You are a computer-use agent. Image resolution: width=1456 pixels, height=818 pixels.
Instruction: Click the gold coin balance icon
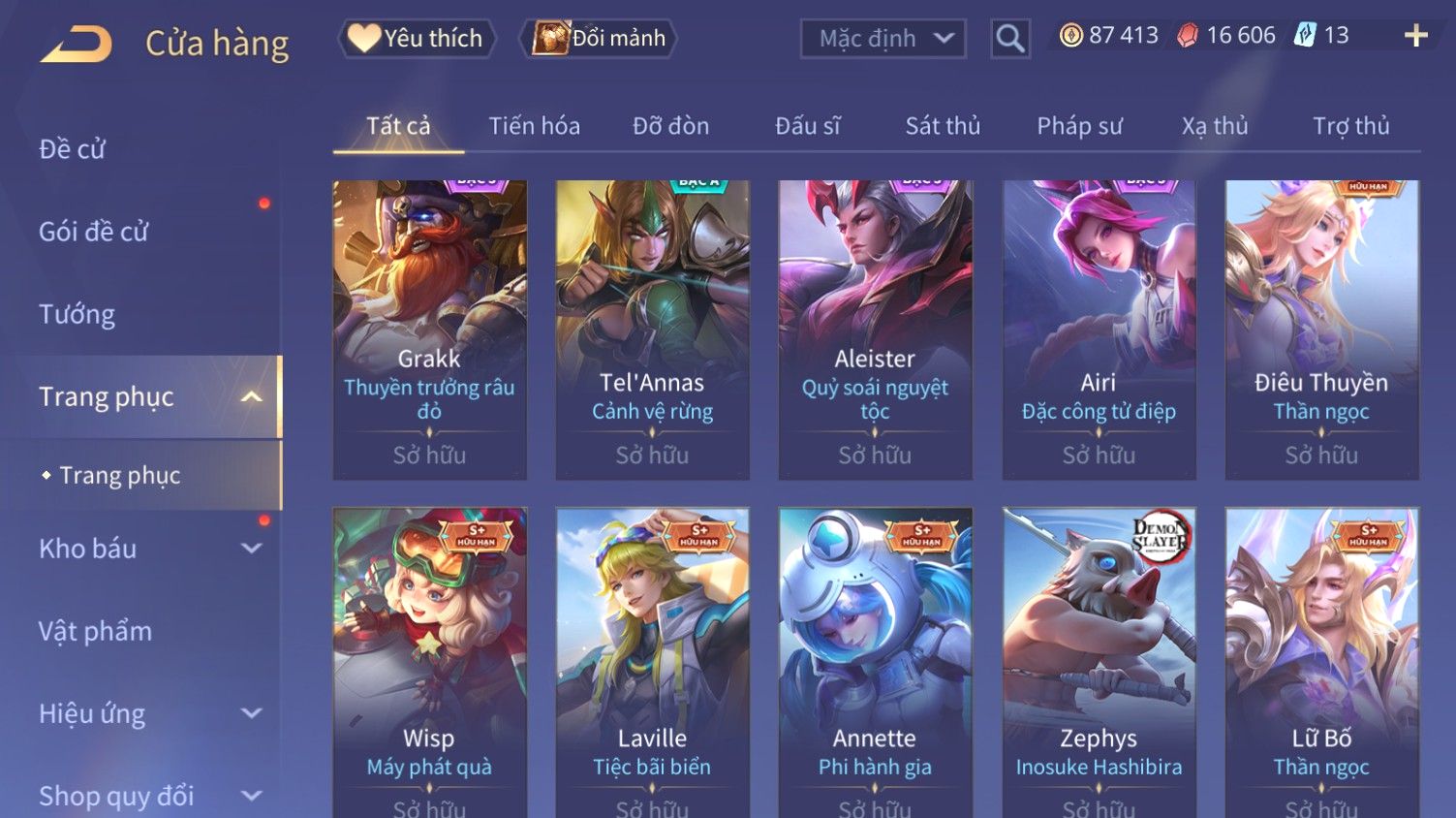click(x=1070, y=36)
